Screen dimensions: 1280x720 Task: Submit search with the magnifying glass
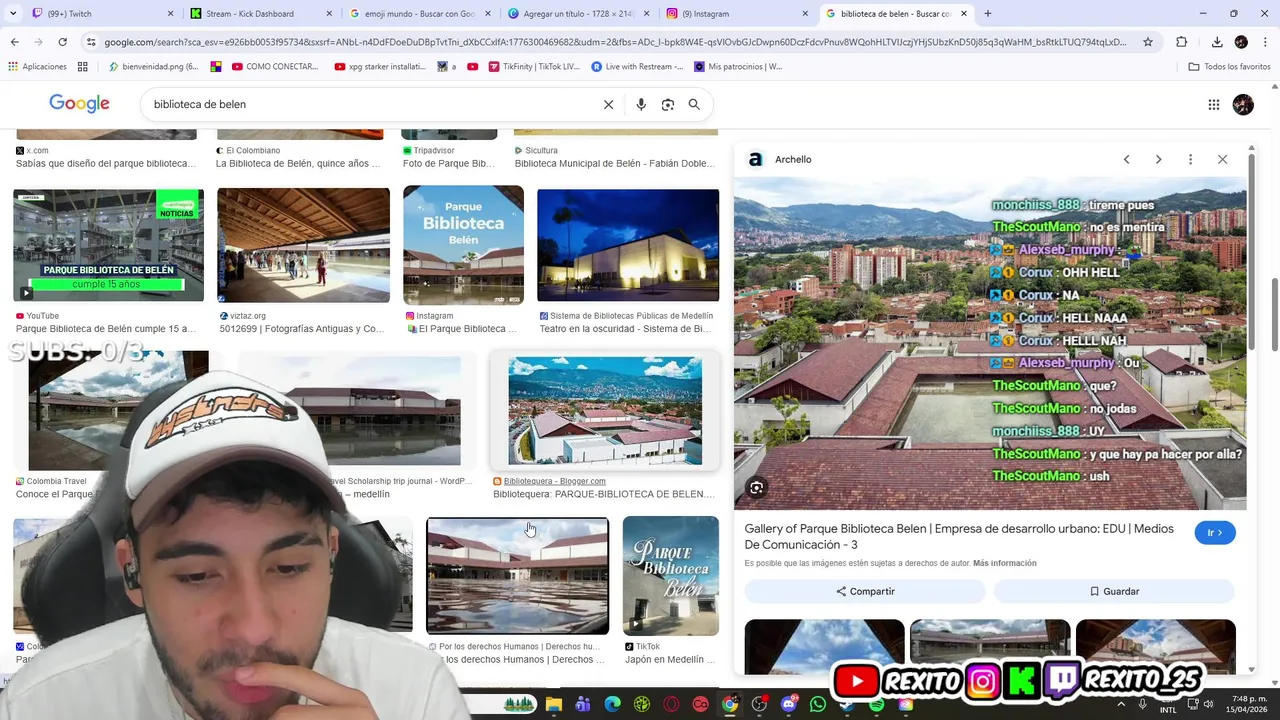[x=694, y=104]
